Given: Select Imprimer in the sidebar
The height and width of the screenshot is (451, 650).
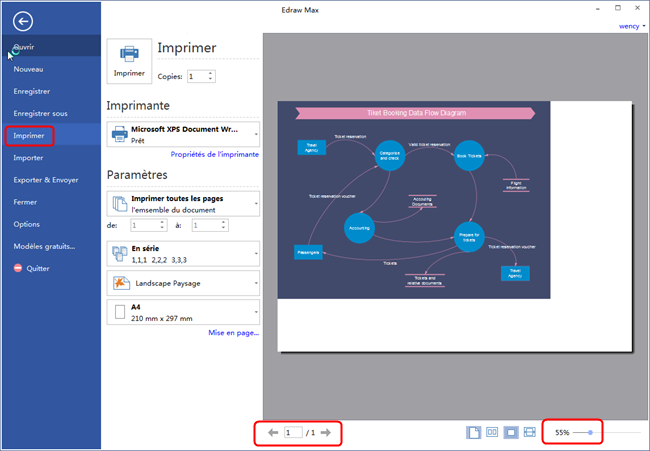Looking at the screenshot, I should click(51, 136).
